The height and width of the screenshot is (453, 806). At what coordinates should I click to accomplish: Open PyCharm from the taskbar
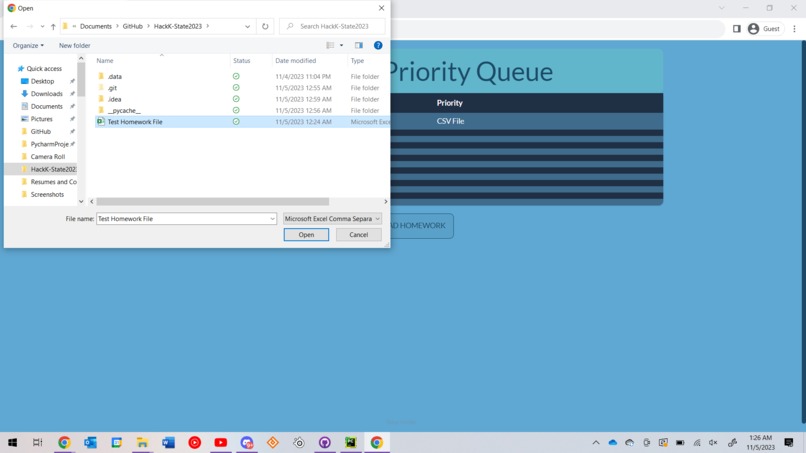tap(351, 442)
